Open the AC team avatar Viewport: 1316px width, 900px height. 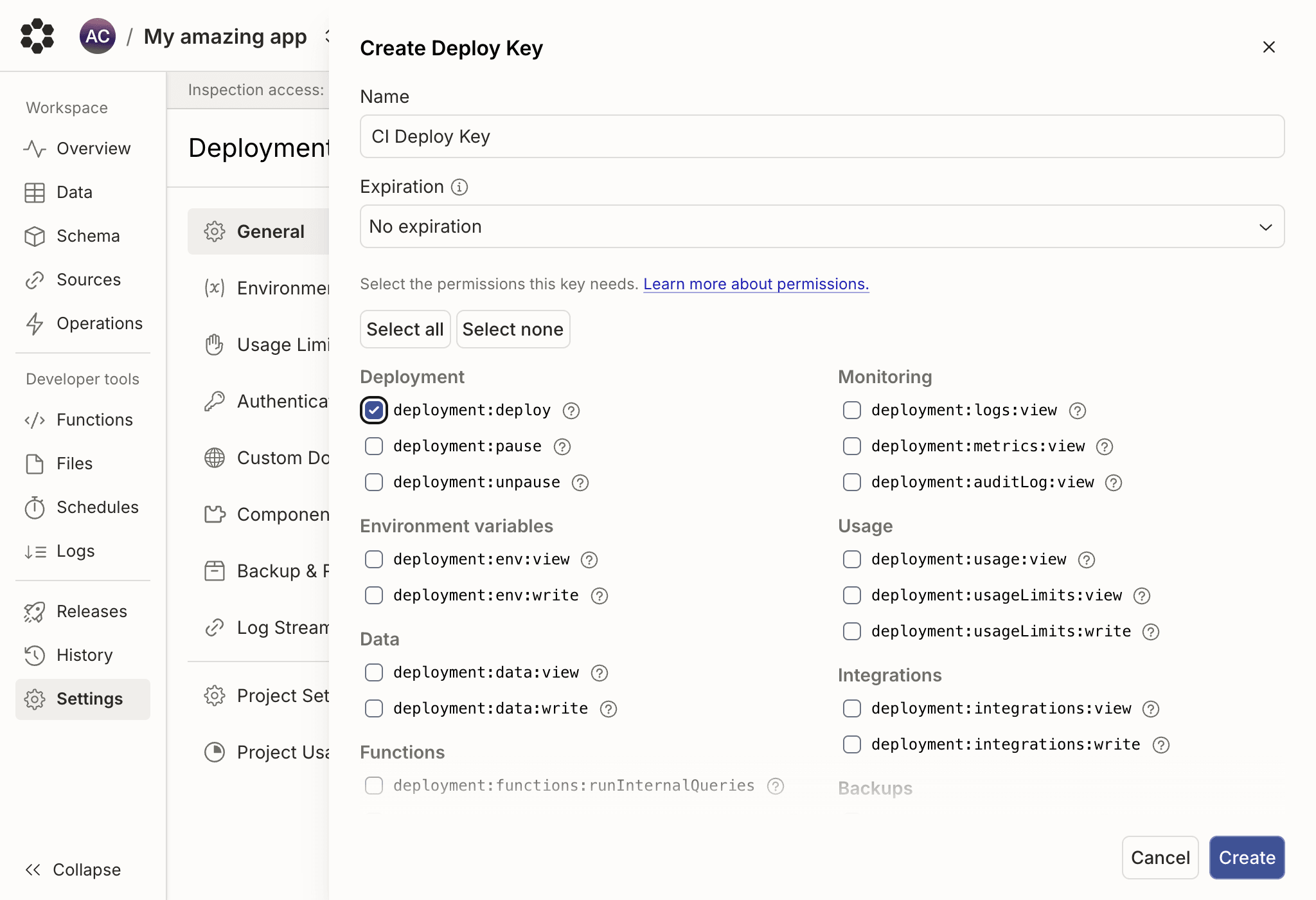point(98,36)
